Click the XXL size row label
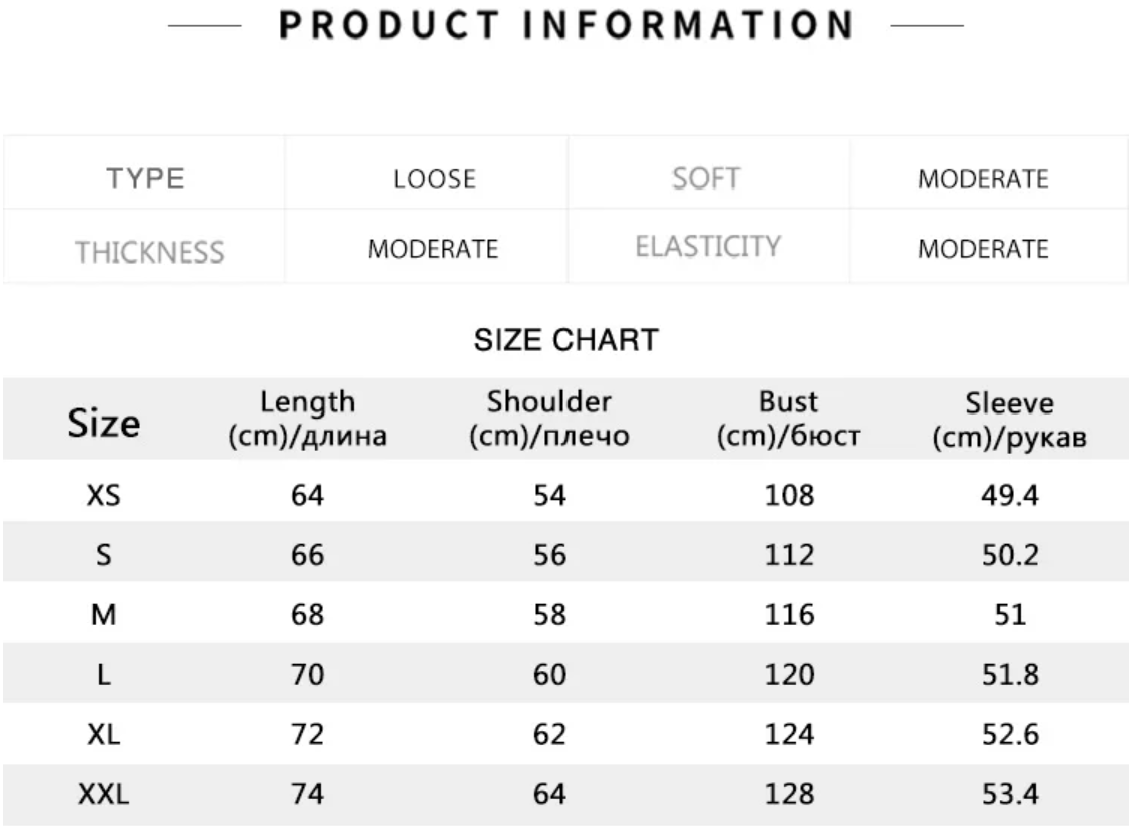The width and height of the screenshot is (1130, 826). [x=104, y=794]
